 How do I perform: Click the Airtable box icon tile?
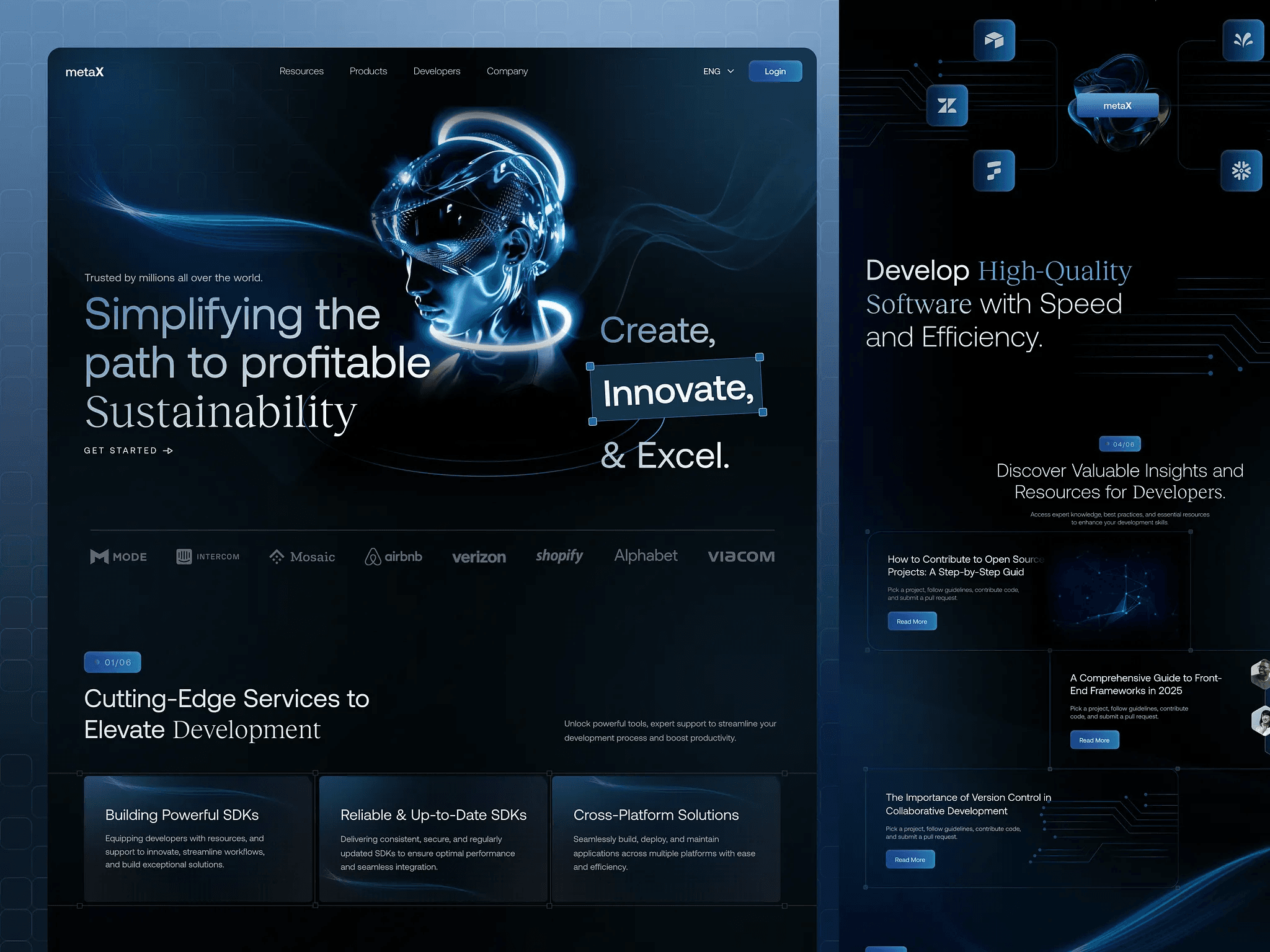point(994,41)
